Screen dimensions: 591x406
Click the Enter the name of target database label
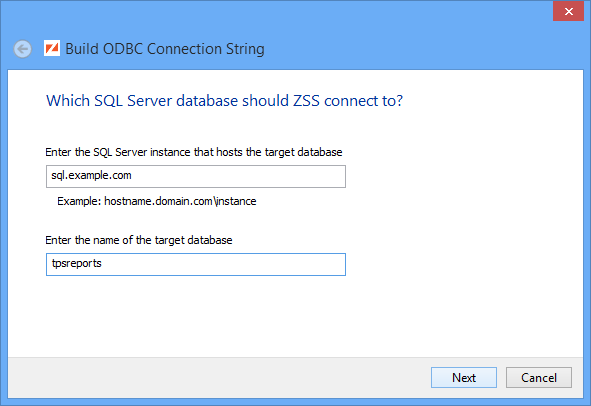point(139,240)
